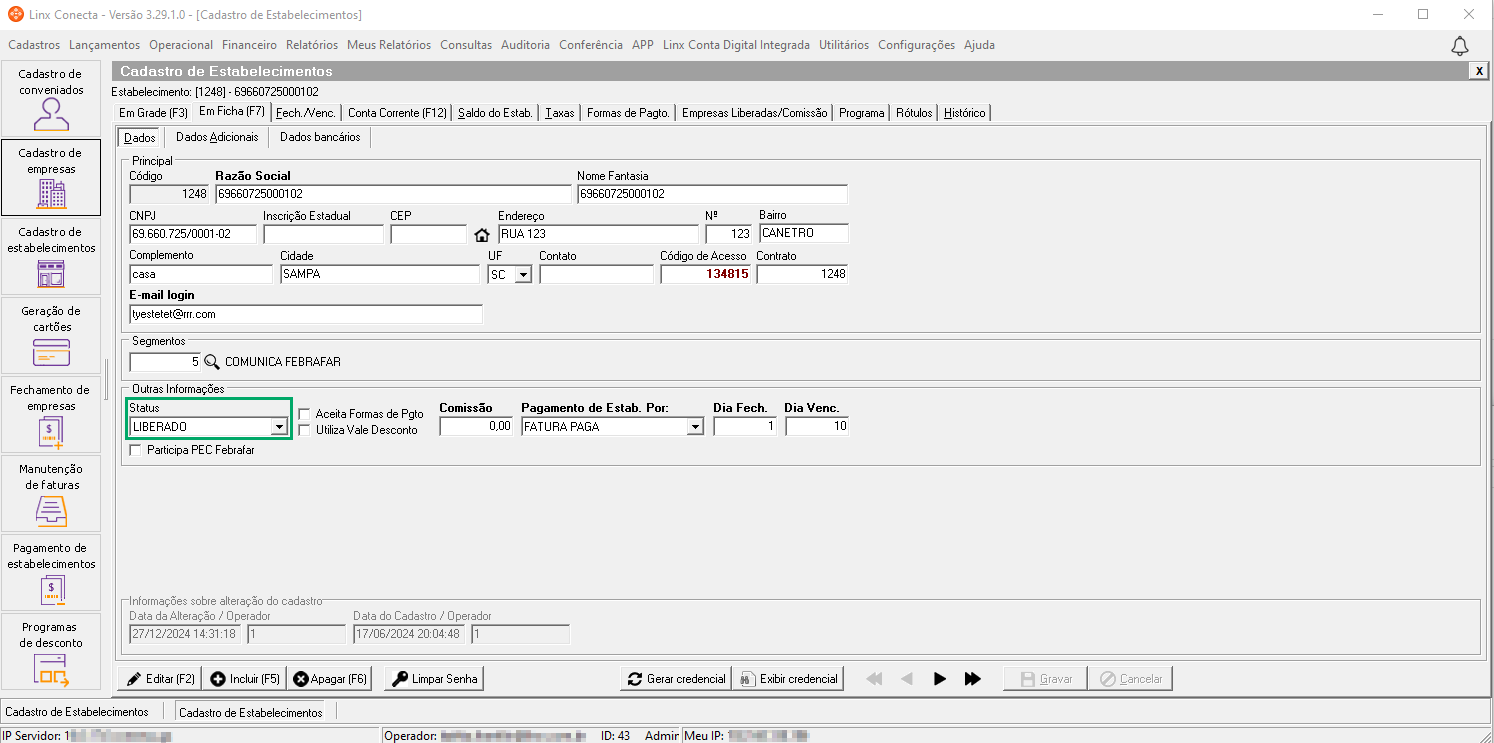
Task: Open the Configurações menu
Action: pyautogui.click(x=917, y=45)
